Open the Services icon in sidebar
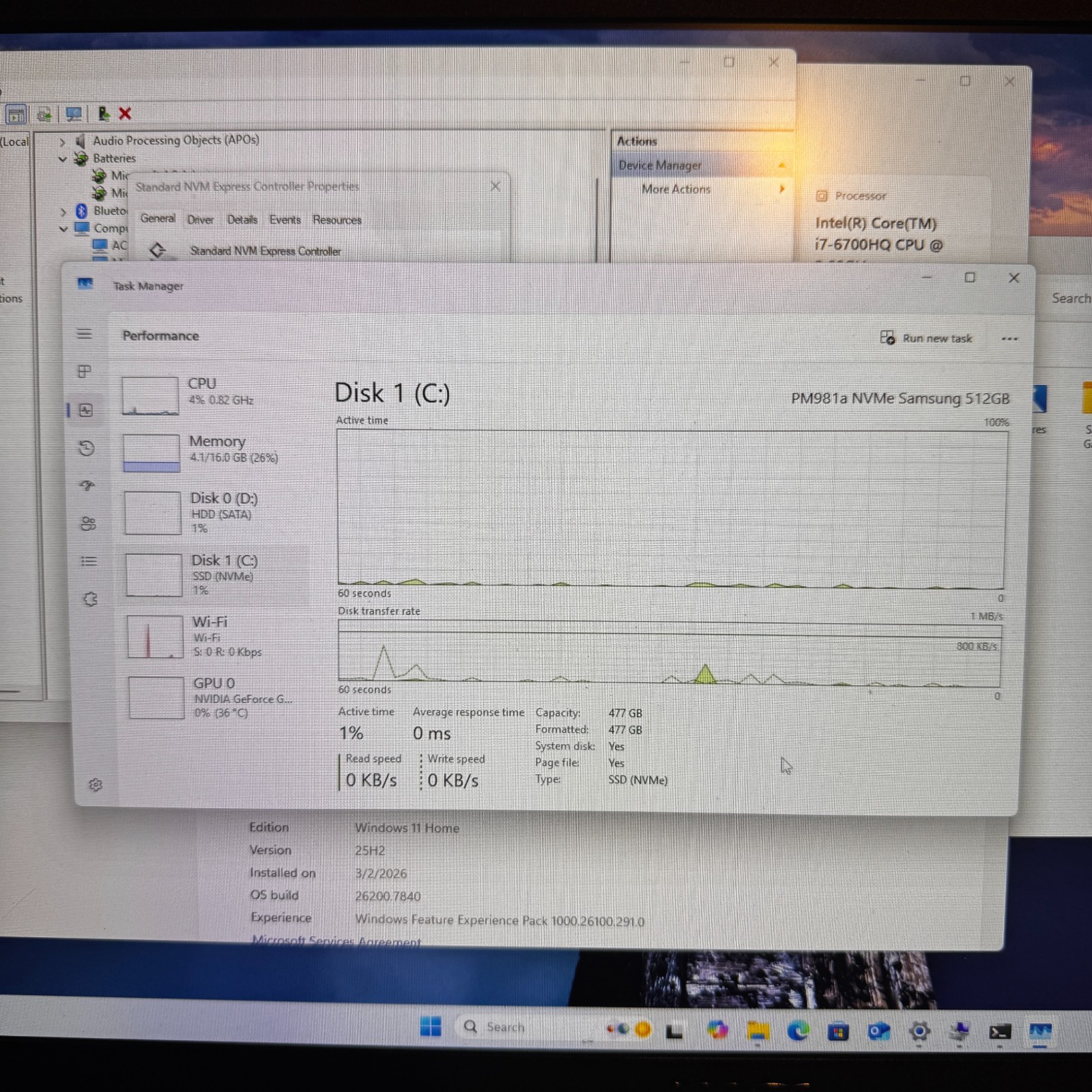This screenshot has width=1092, height=1092. [x=90, y=599]
